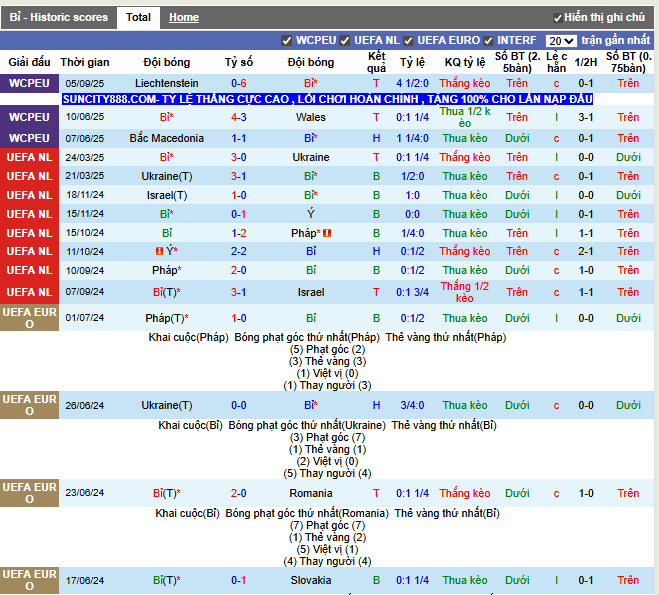Click Thẻ vàng thứ nhất(Bỉ) under Romania match
Image resolution: width=659 pixels, height=595 pixels.
tap(447, 513)
